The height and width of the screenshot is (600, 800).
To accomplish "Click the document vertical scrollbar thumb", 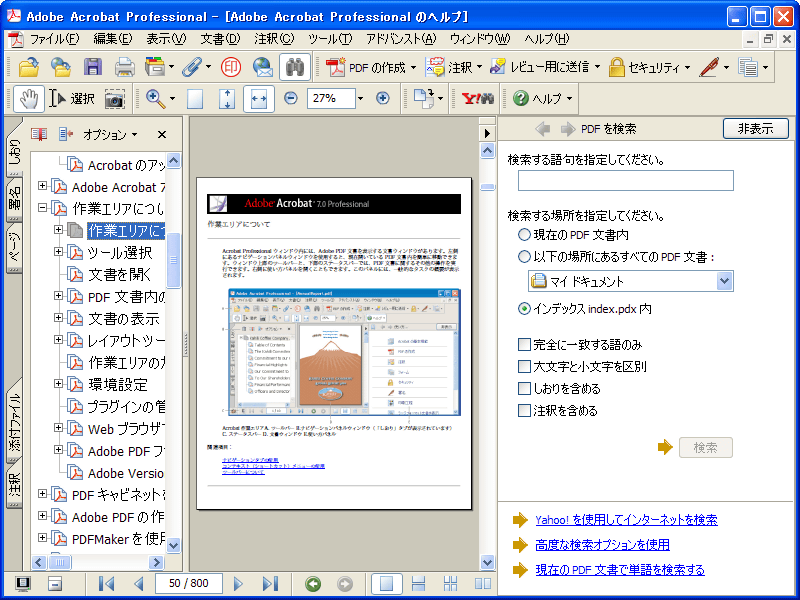I will (487, 187).
